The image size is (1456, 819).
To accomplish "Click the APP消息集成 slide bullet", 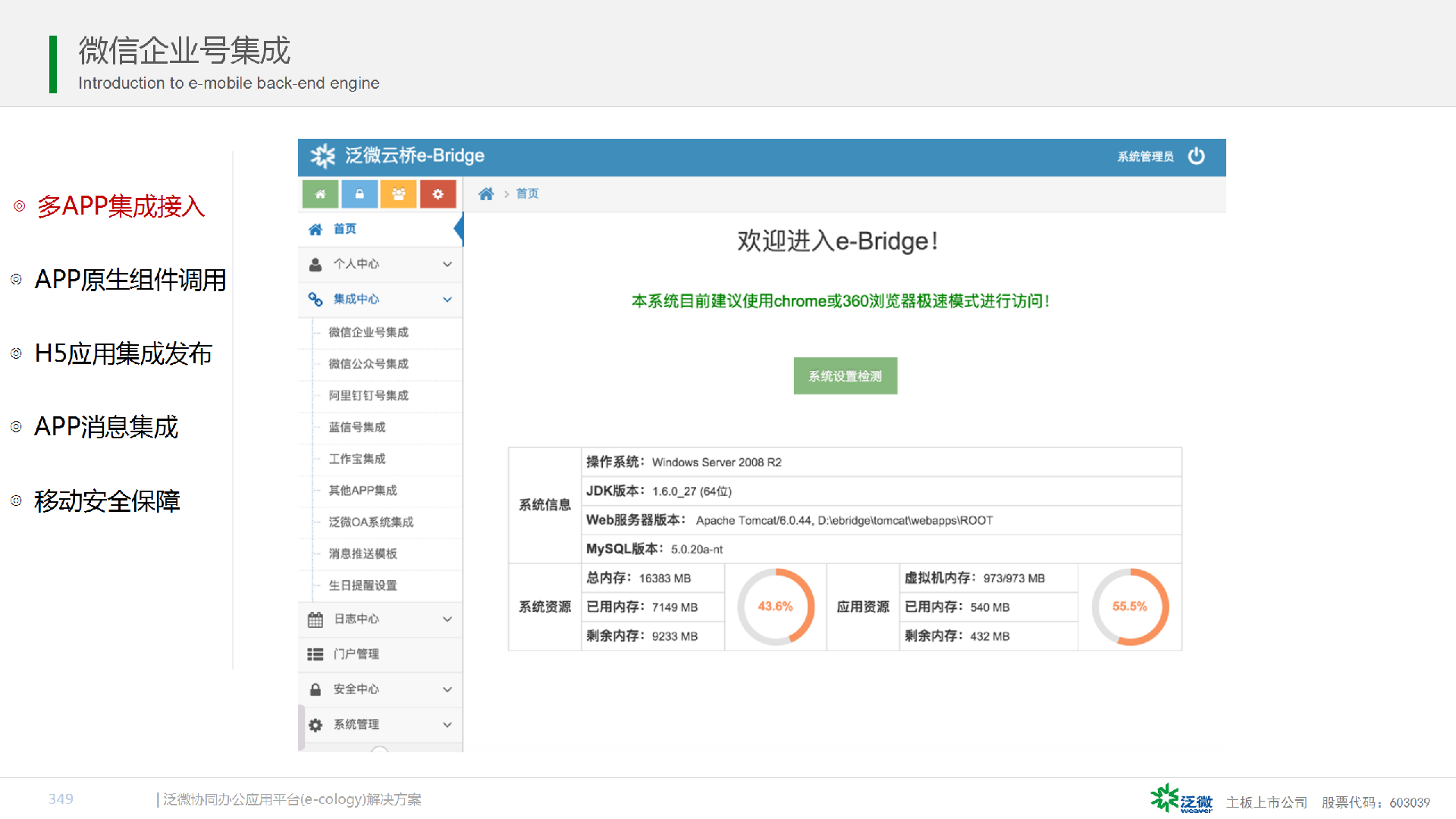I will (106, 427).
